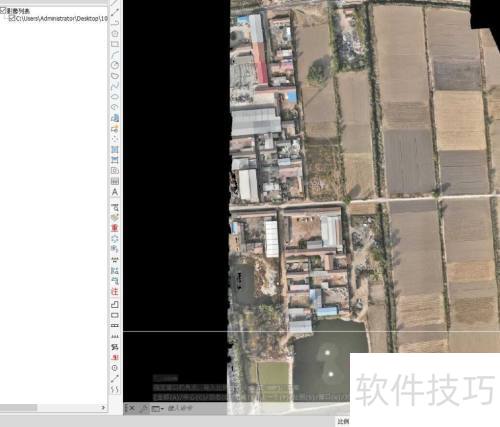
Task: Click the red '重' tool icon
Action: [115, 228]
